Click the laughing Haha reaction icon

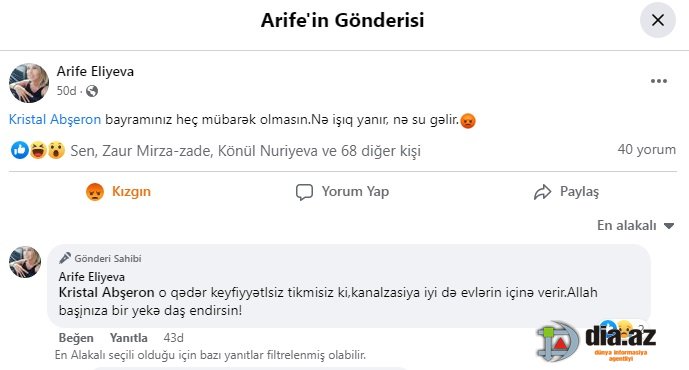pyautogui.click(x=38, y=151)
